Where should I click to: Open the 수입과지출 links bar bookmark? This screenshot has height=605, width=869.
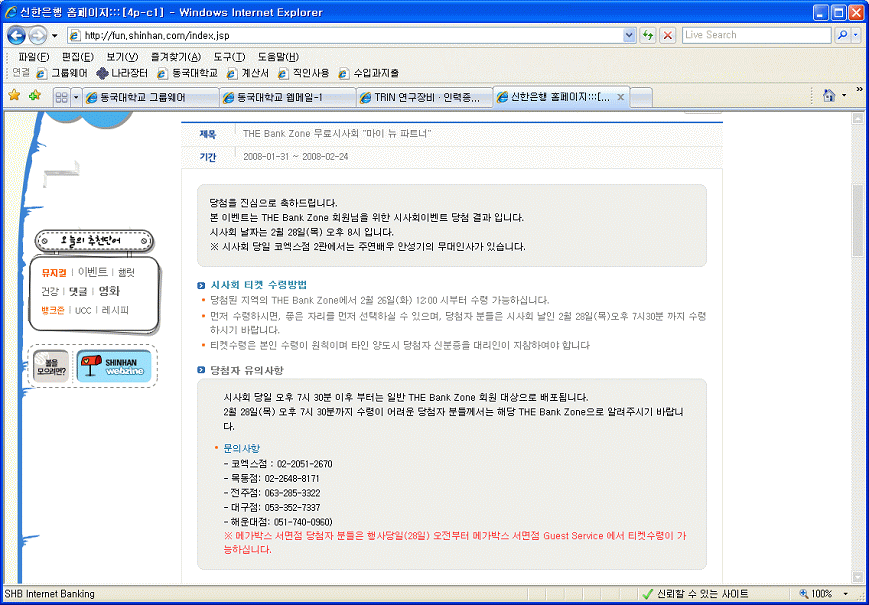point(369,73)
